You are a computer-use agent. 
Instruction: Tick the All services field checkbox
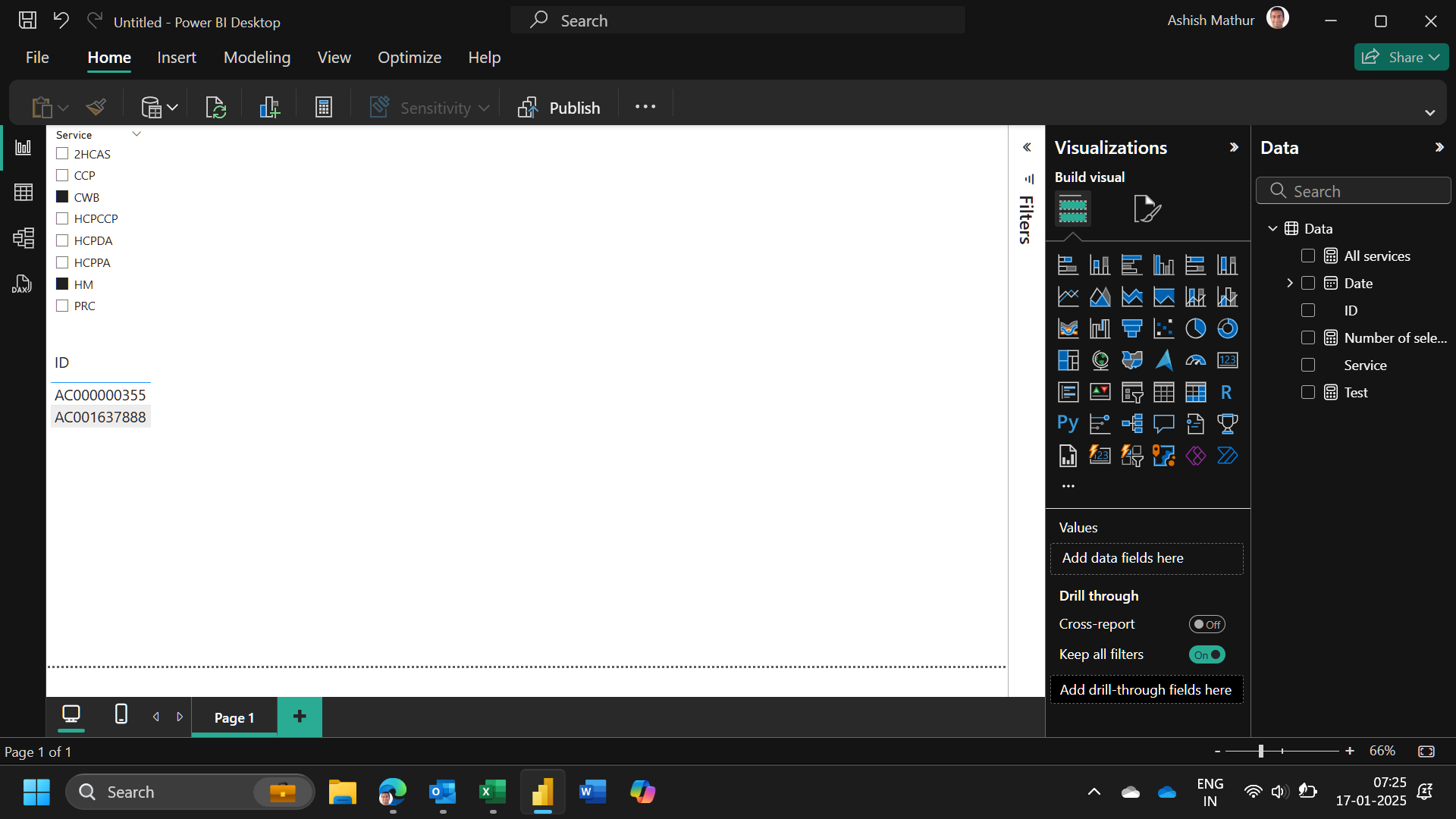(1308, 256)
